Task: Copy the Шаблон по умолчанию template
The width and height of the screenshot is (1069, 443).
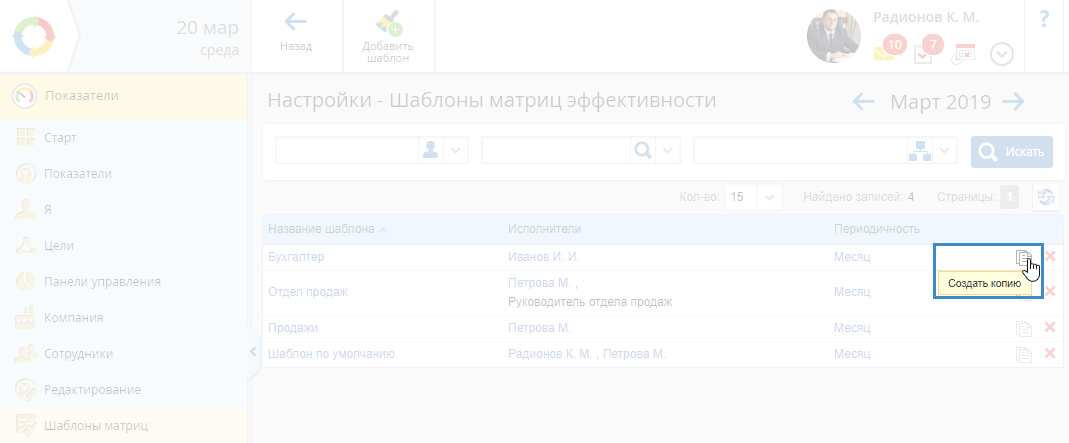Action: point(1023,354)
